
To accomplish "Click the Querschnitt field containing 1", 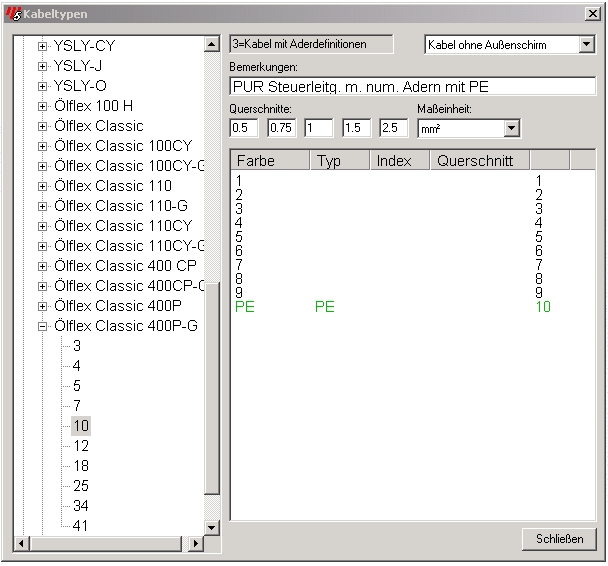I will [319, 128].
